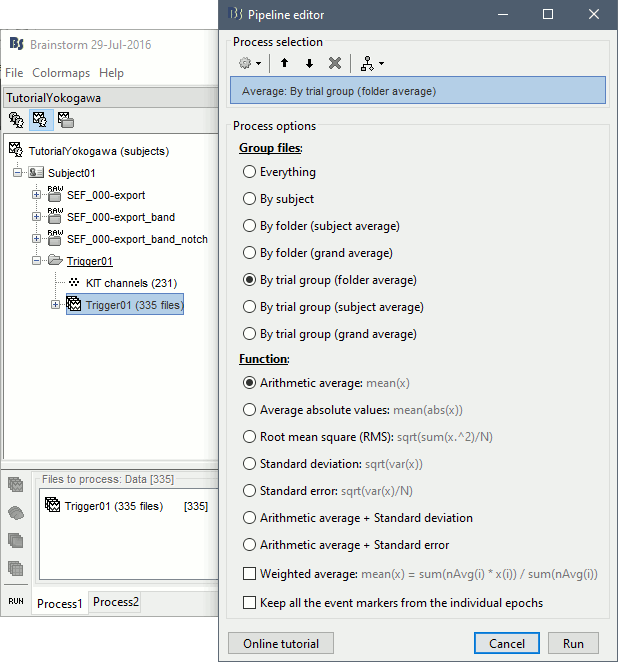
Task: Select the time-frequency process type icon
Action: 16,540
